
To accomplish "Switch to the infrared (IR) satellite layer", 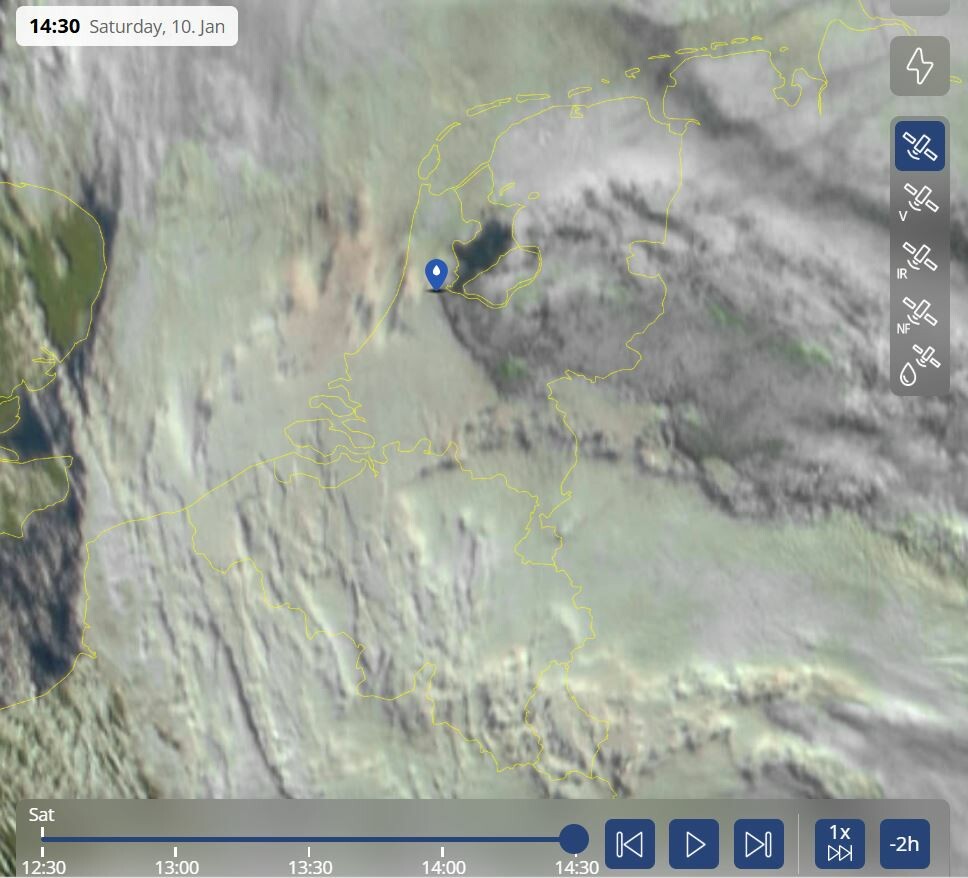I will pos(918,259).
